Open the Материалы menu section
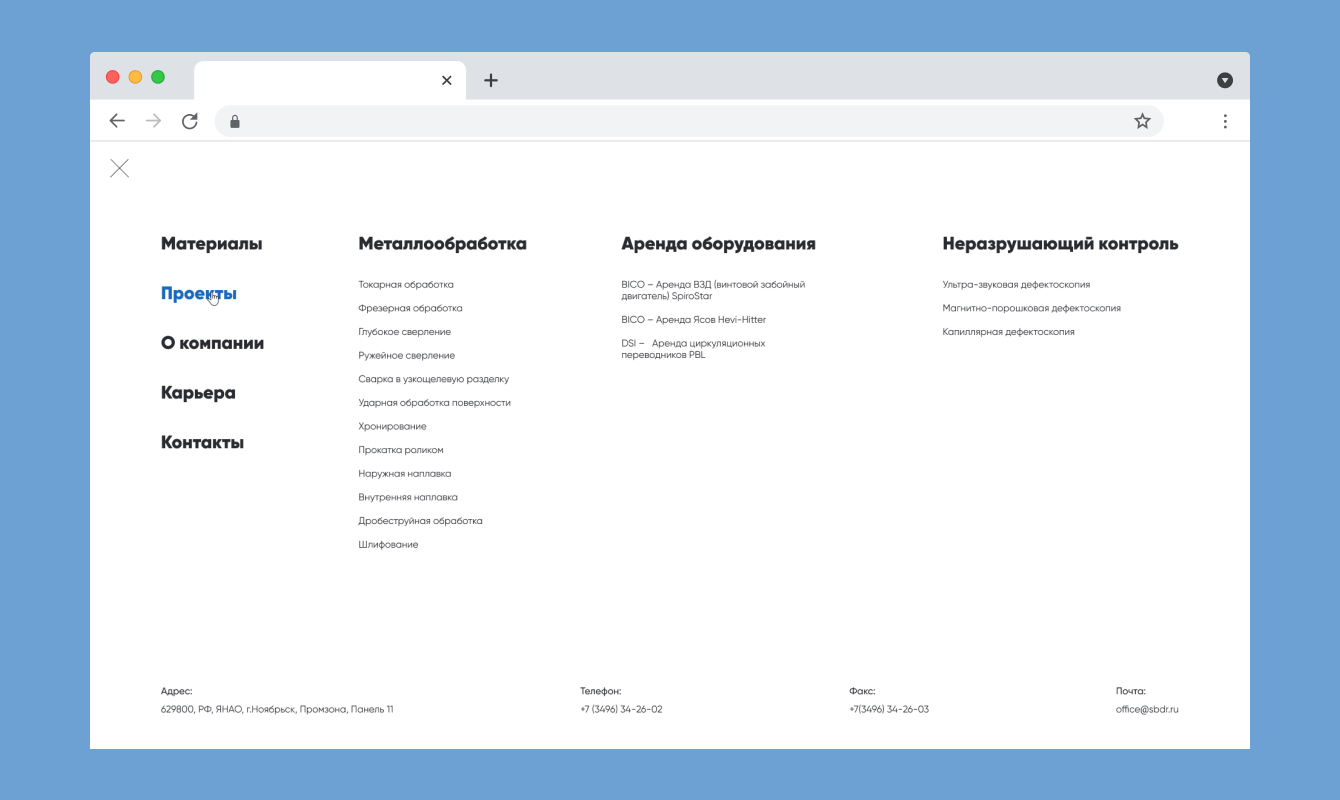 (x=211, y=243)
